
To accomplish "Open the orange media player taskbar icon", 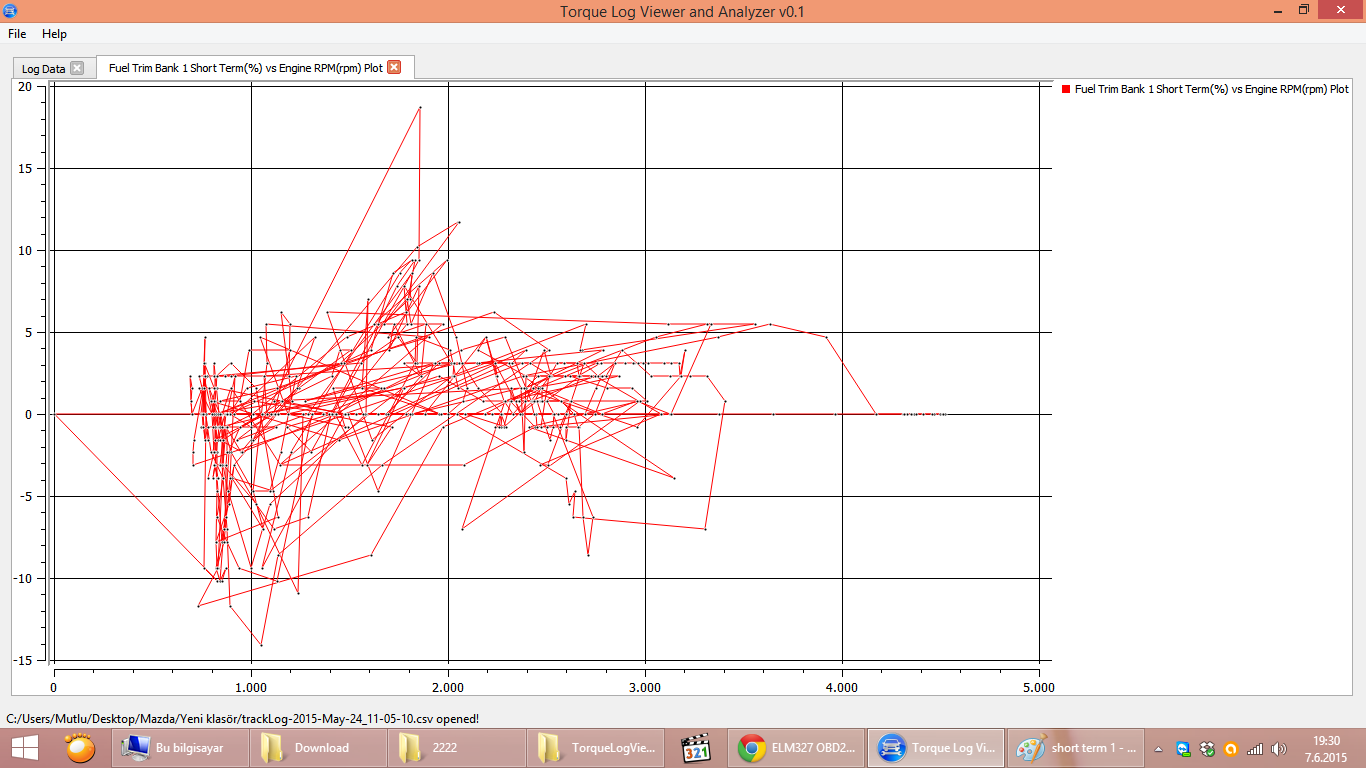I will click(80, 747).
